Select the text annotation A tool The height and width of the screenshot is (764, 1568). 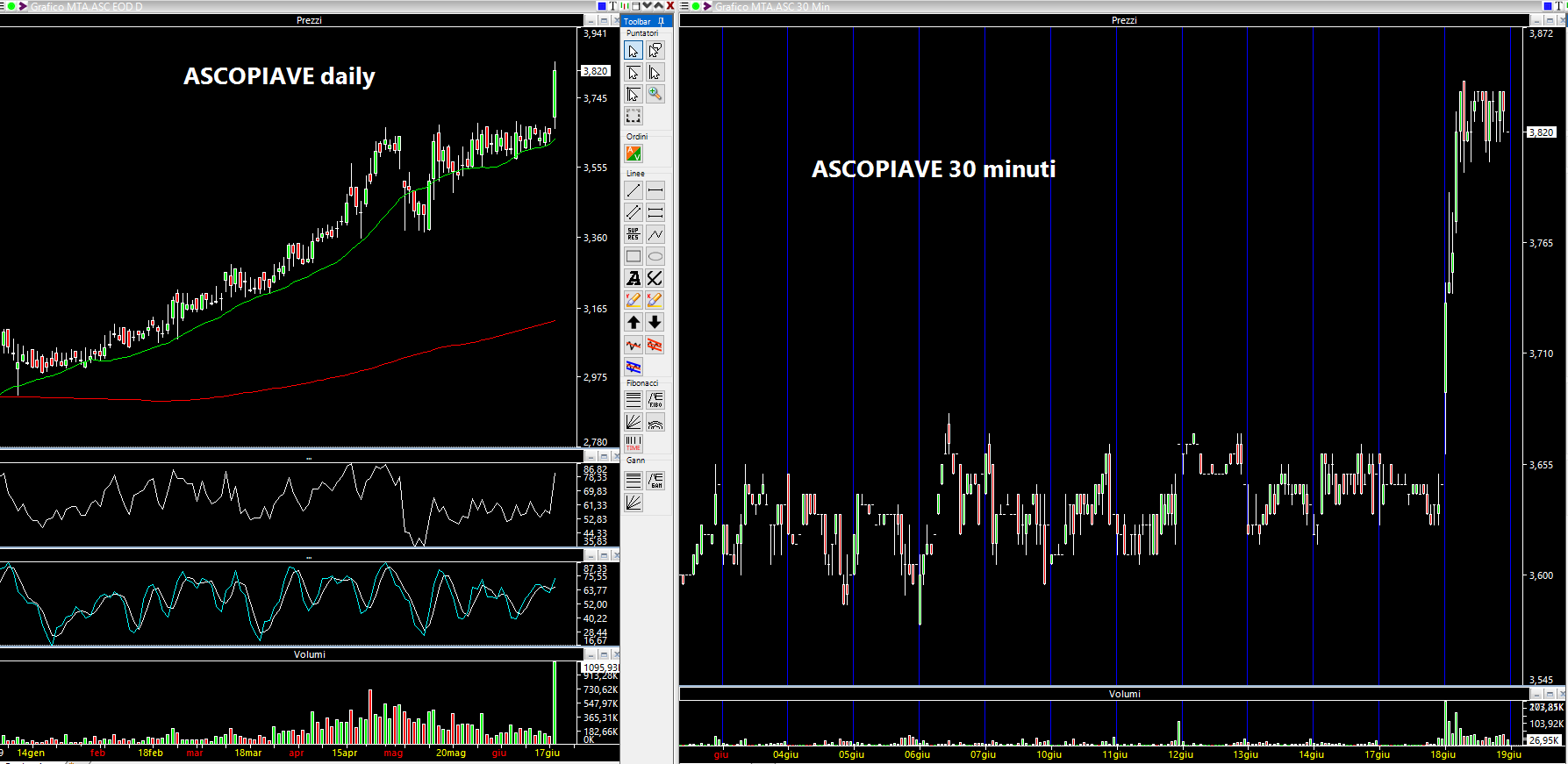[x=634, y=278]
